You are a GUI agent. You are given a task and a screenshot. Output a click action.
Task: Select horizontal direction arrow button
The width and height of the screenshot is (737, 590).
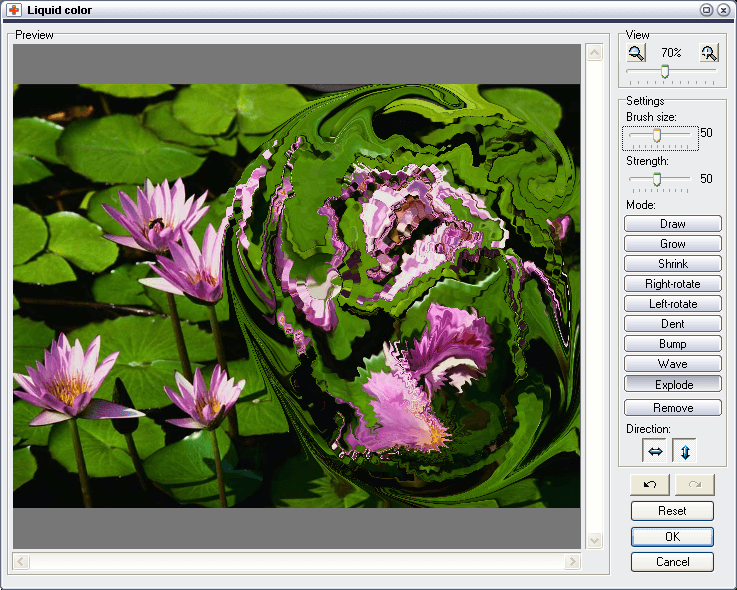click(x=655, y=451)
